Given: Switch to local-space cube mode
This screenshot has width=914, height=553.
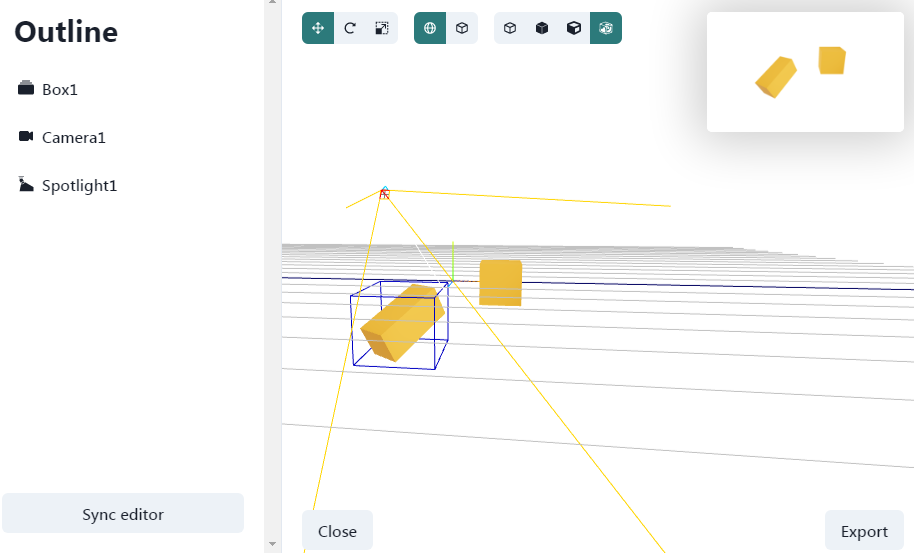Looking at the screenshot, I should [462, 28].
